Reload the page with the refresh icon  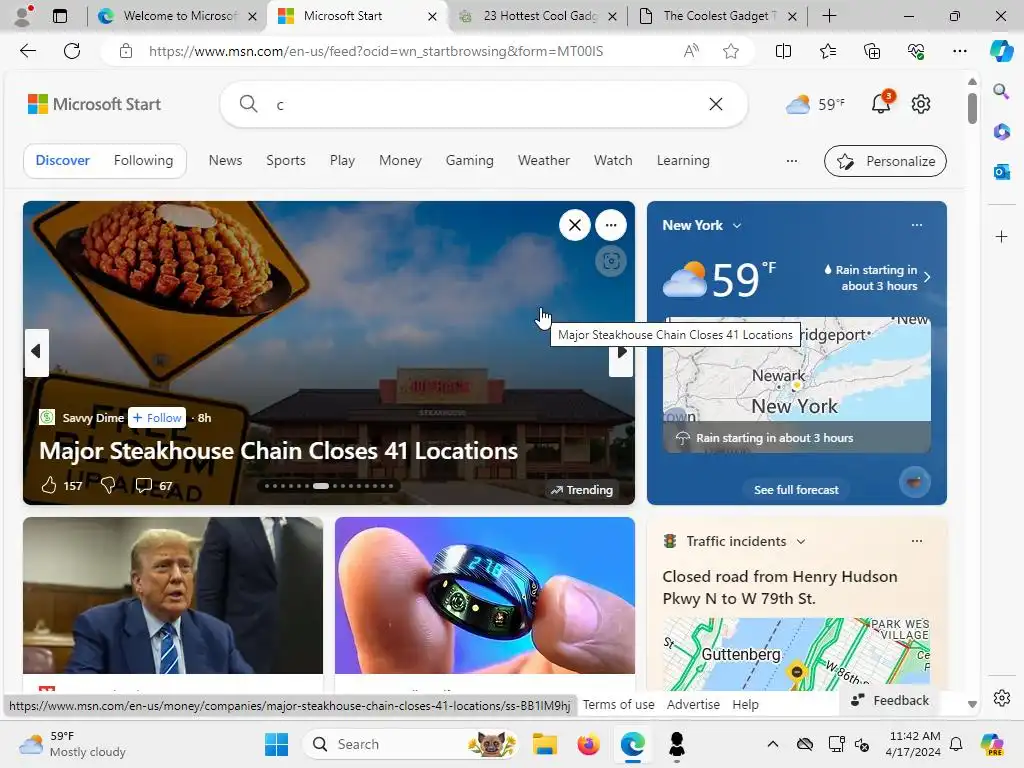(72, 51)
